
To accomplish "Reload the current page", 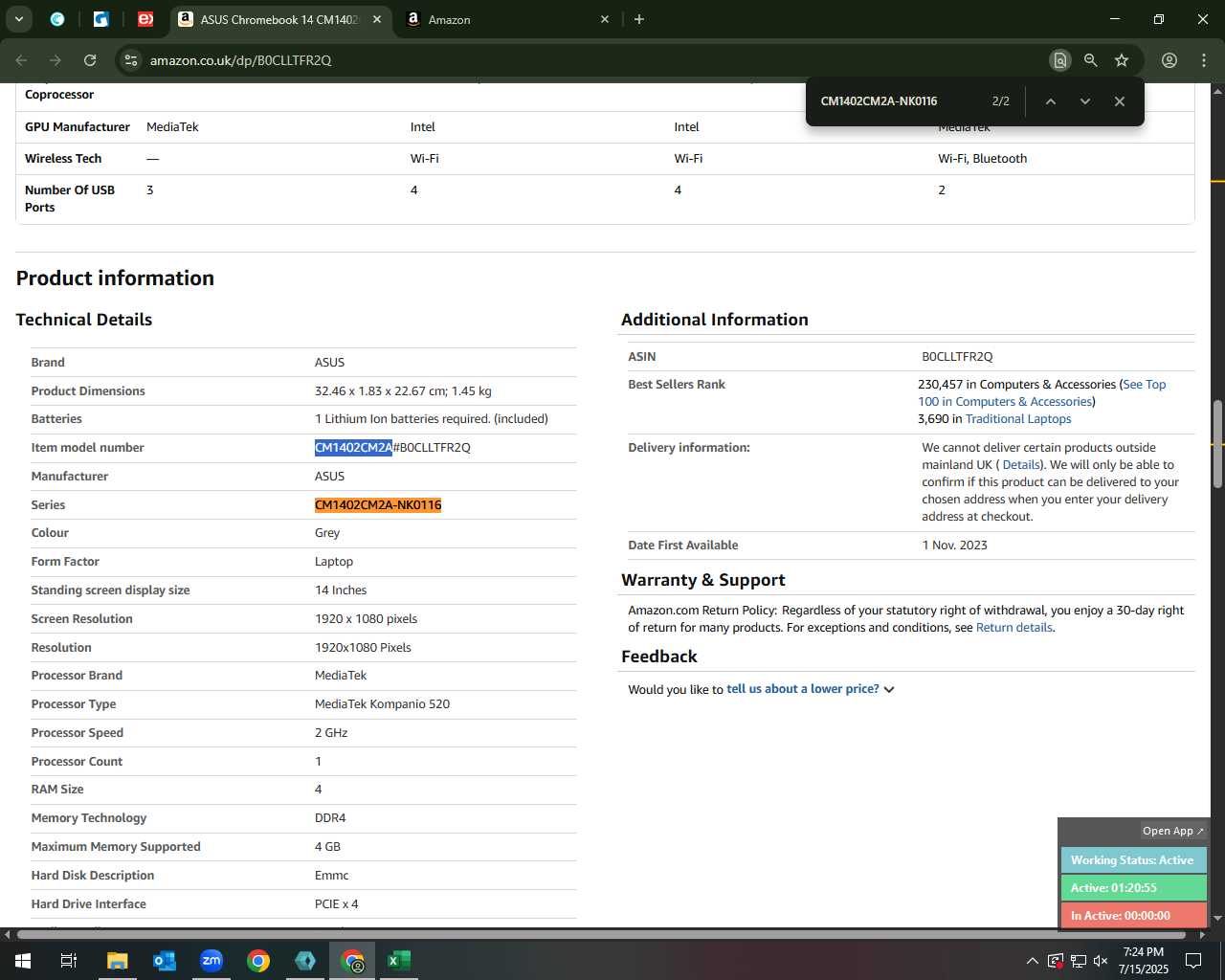I will (90, 60).
